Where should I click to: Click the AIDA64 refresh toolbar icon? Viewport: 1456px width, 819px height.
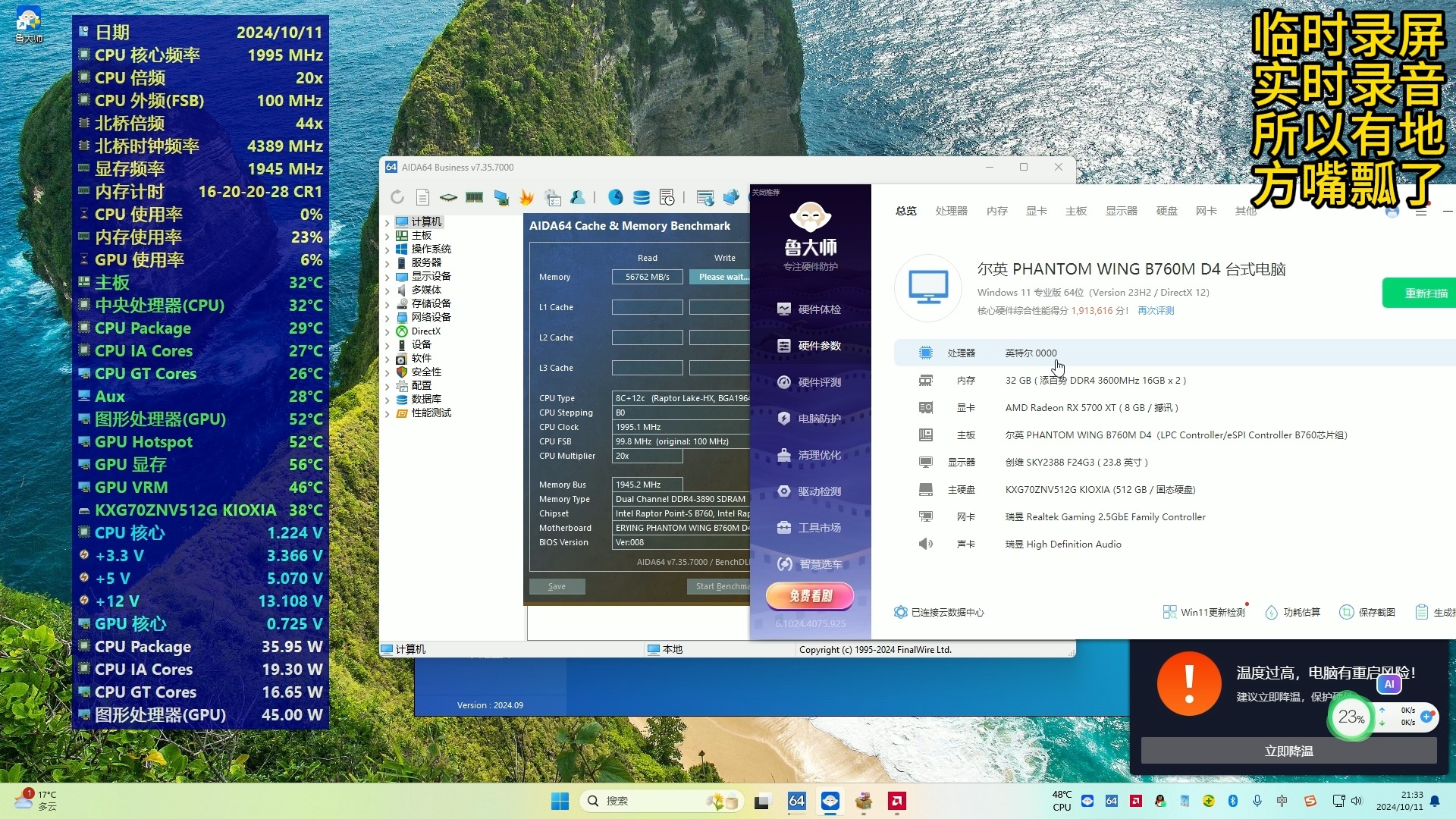click(x=397, y=198)
